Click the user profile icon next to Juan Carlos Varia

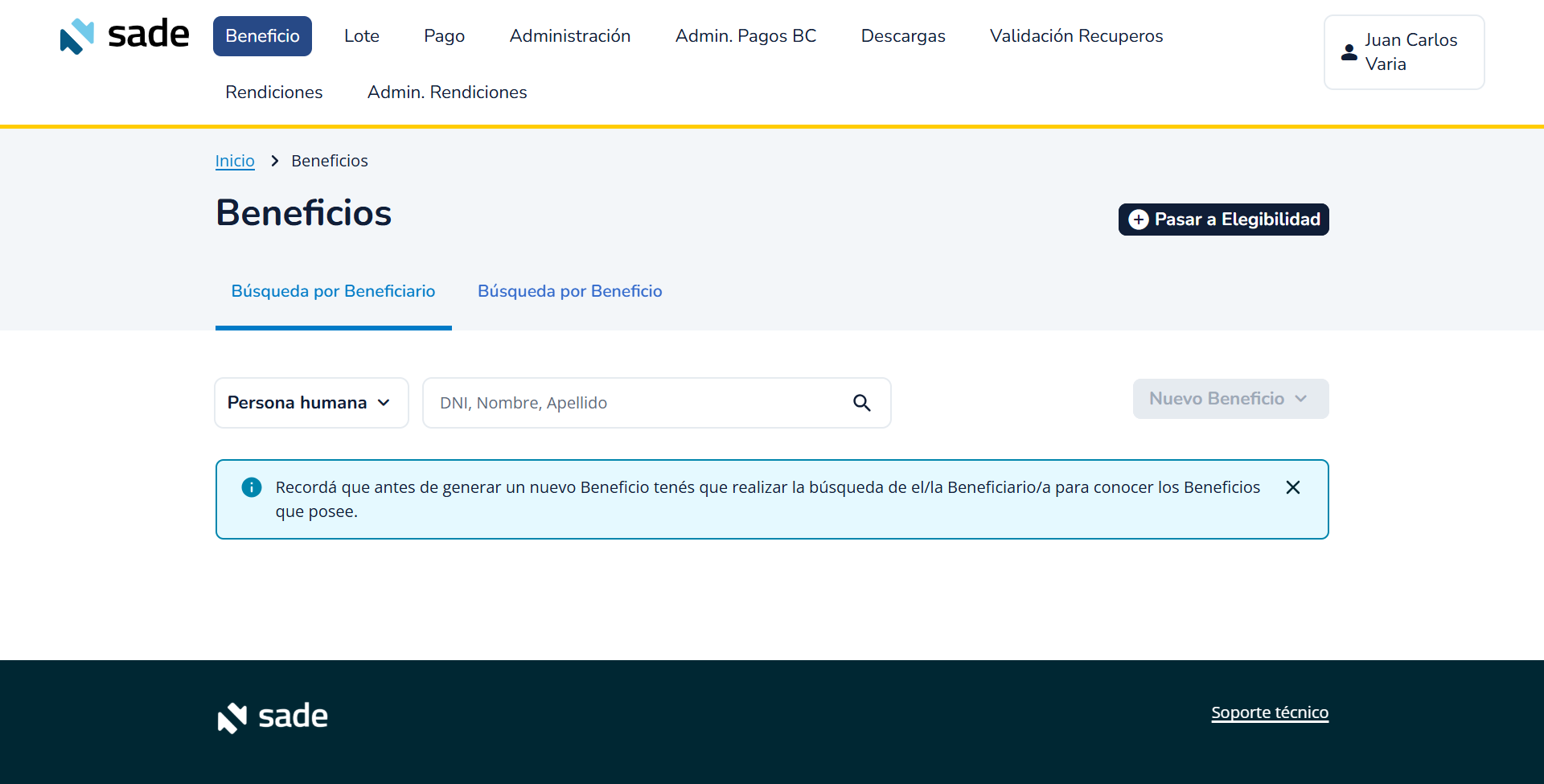[x=1349, y=52]
